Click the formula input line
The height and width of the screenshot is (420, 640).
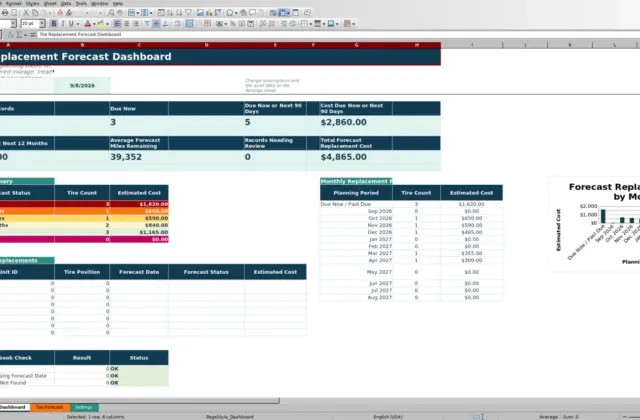click(339, 35)
